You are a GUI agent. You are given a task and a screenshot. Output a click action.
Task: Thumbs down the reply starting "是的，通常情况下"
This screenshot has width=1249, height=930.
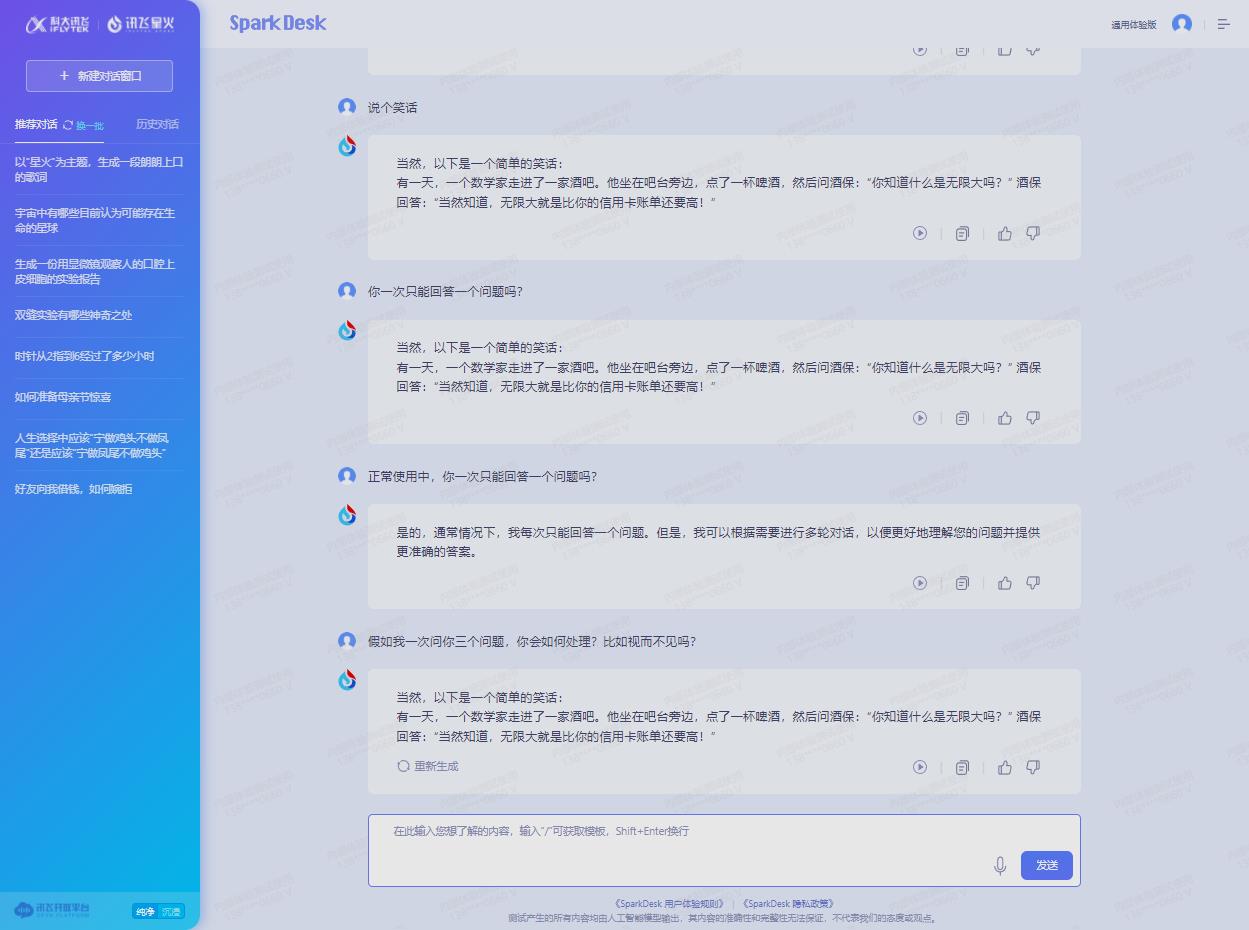[1033, 583]
